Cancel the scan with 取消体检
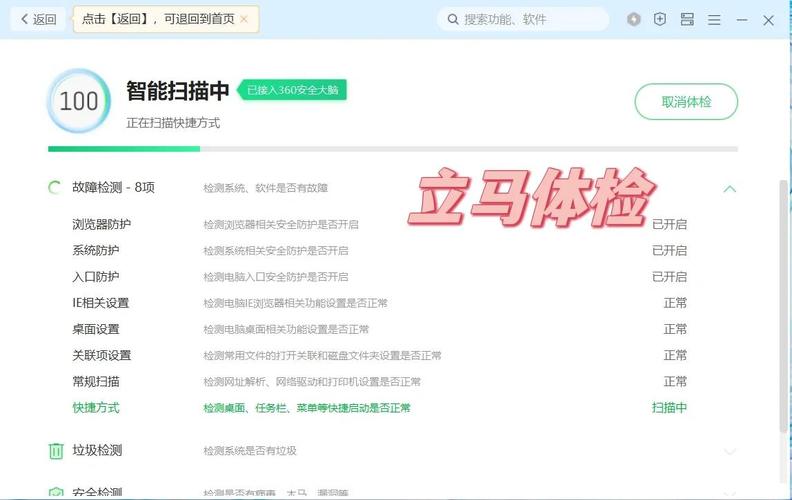The height and width of the screenshot is (500, 792). pos(686,102)
